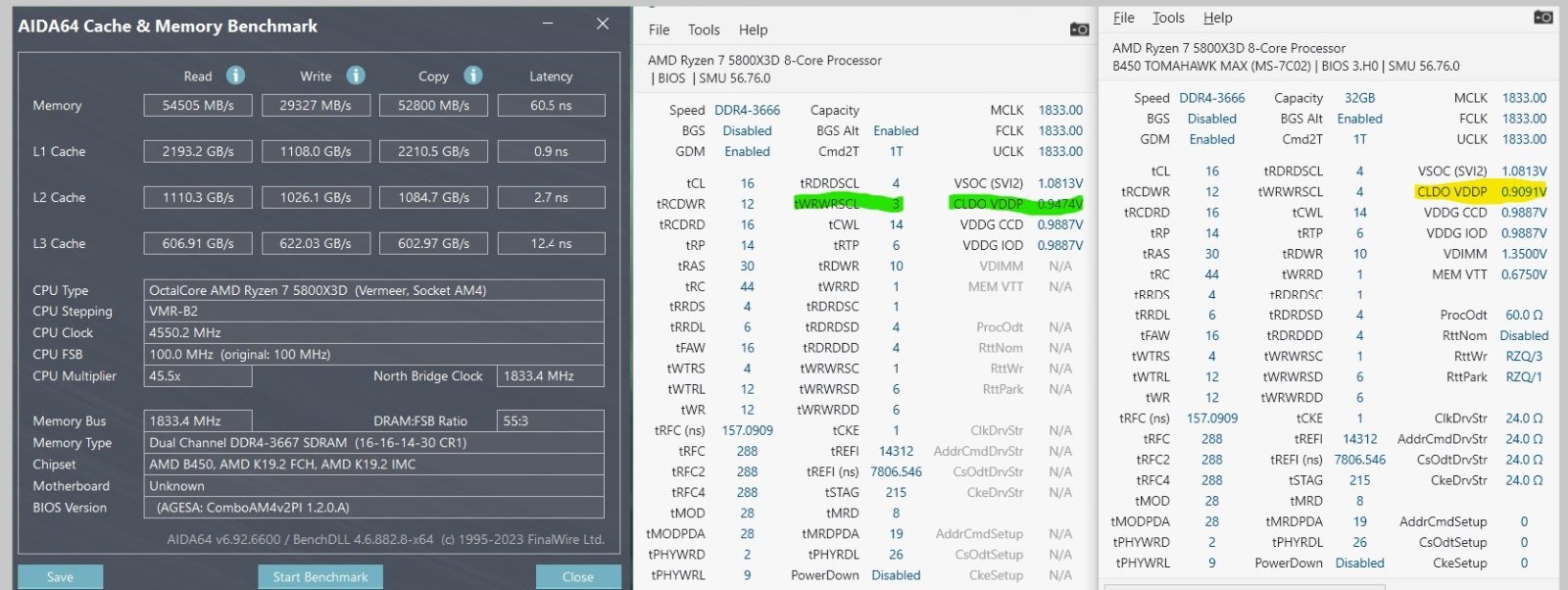
Task: Click MEM VTT value 0.6750V in right window
Action: pos(1524,274)
